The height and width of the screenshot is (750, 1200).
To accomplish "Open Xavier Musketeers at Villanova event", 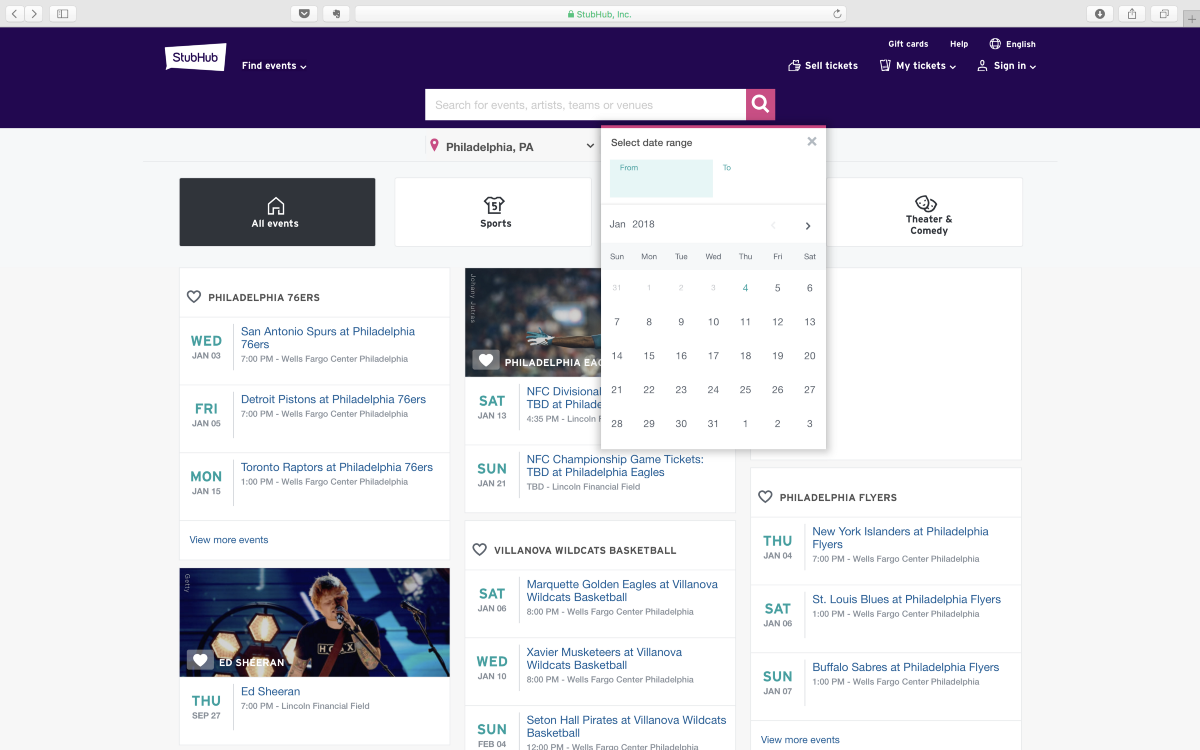I will pos(604,659).
